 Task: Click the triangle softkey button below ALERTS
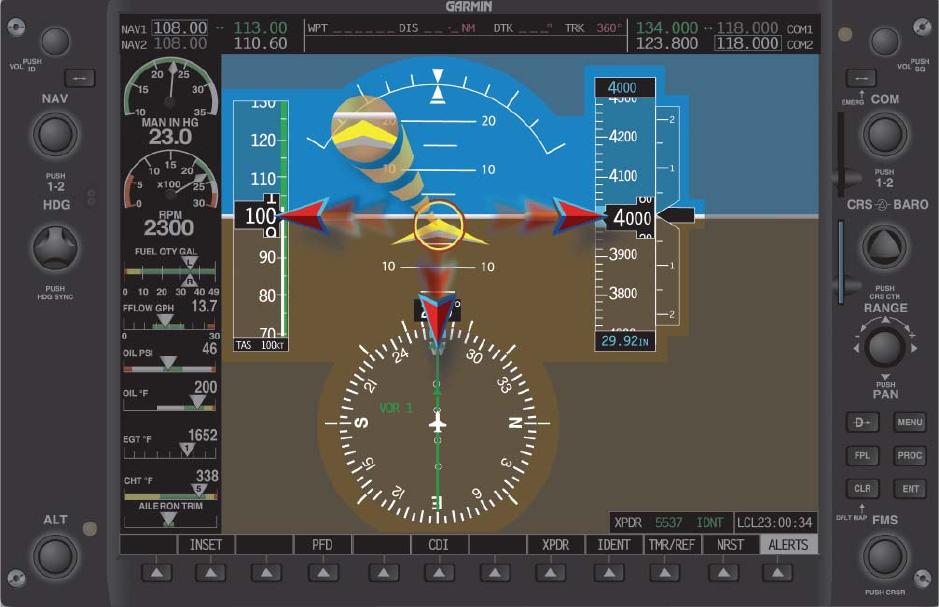point(777,573)
